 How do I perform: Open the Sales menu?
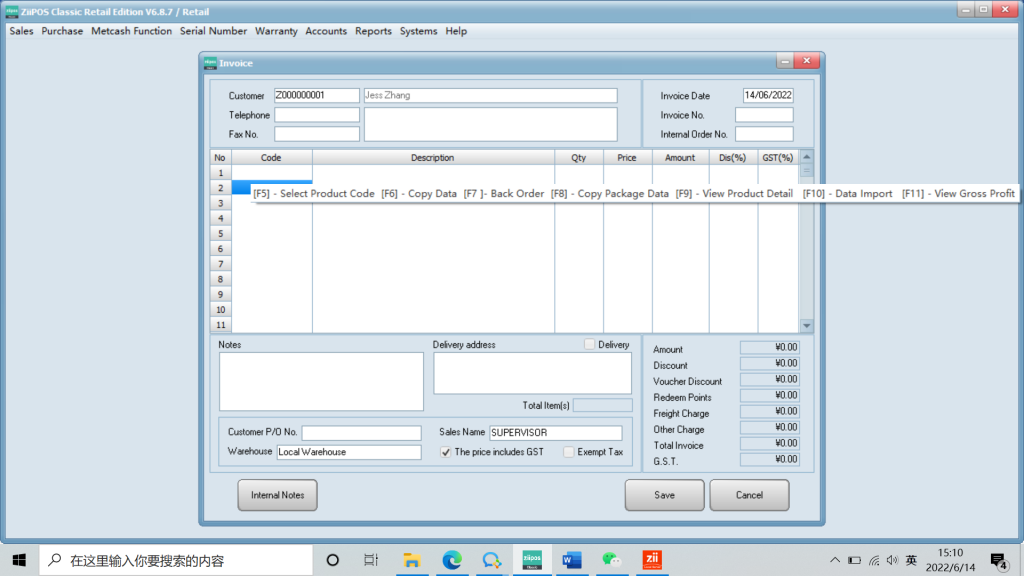pos(21,31)
